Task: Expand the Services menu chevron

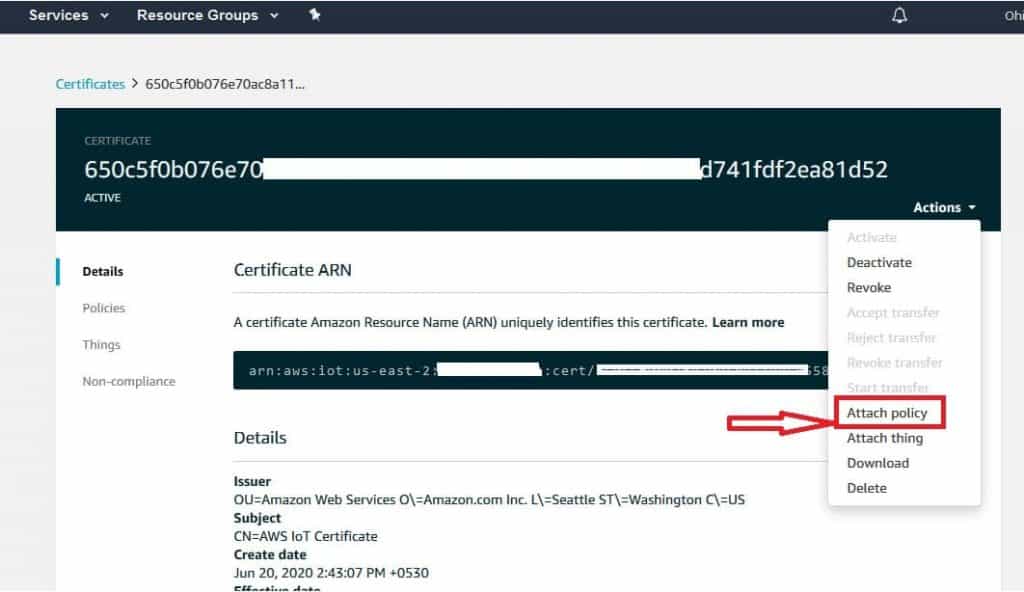Action: tap(103, 16)
